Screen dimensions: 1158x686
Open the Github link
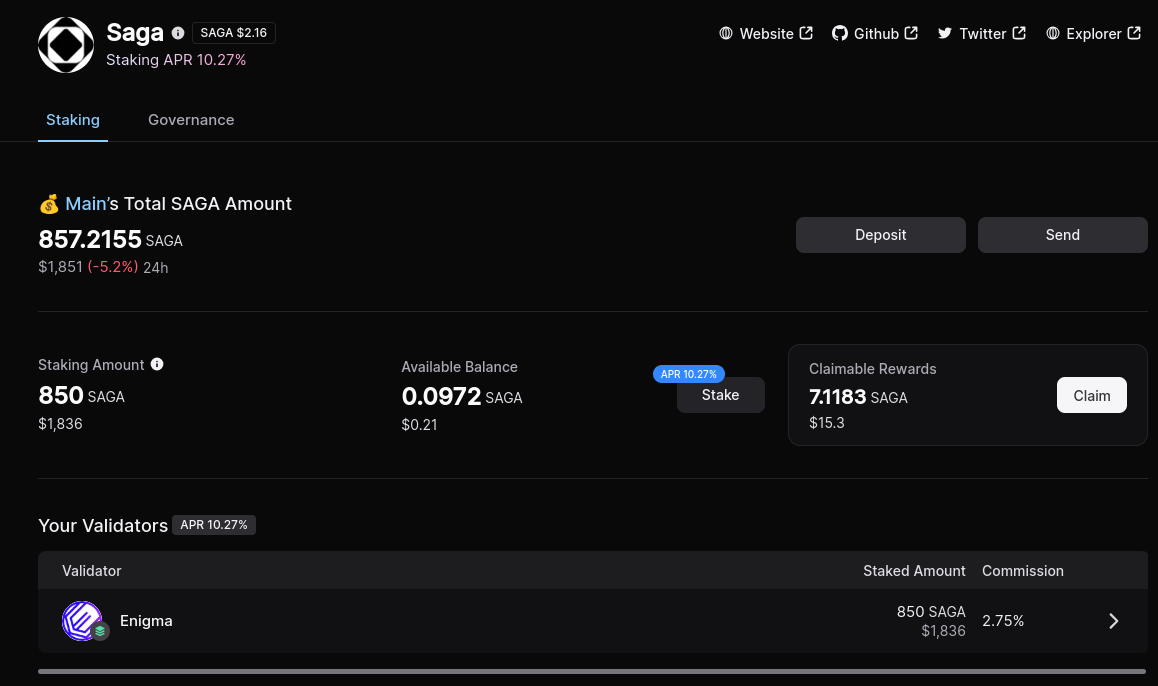pyautogui.click(x=875, y=33)
